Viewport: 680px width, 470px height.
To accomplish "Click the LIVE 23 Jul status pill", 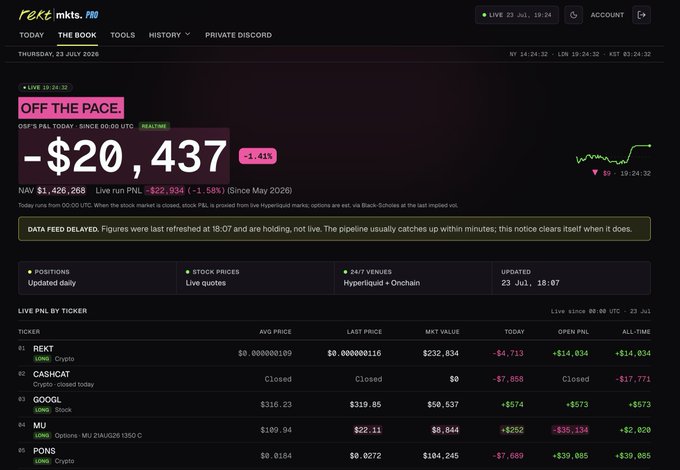I will [x=517, y=15].
